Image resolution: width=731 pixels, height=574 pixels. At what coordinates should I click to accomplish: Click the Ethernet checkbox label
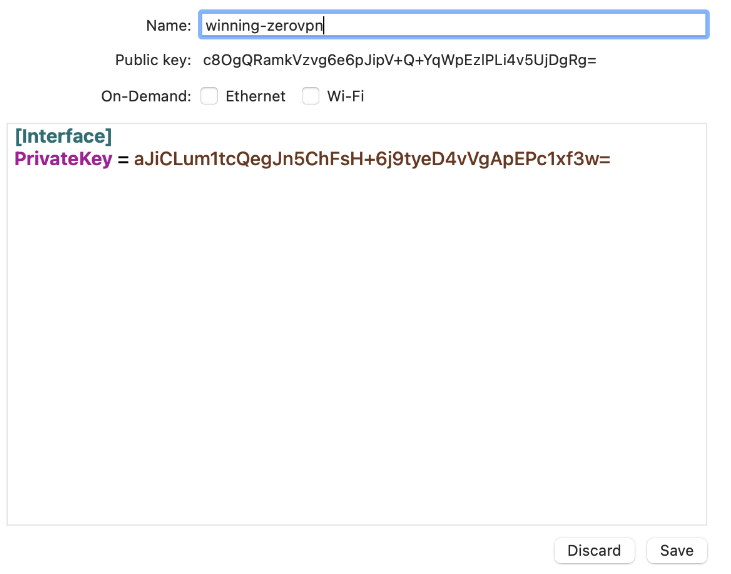pos(255,96)
